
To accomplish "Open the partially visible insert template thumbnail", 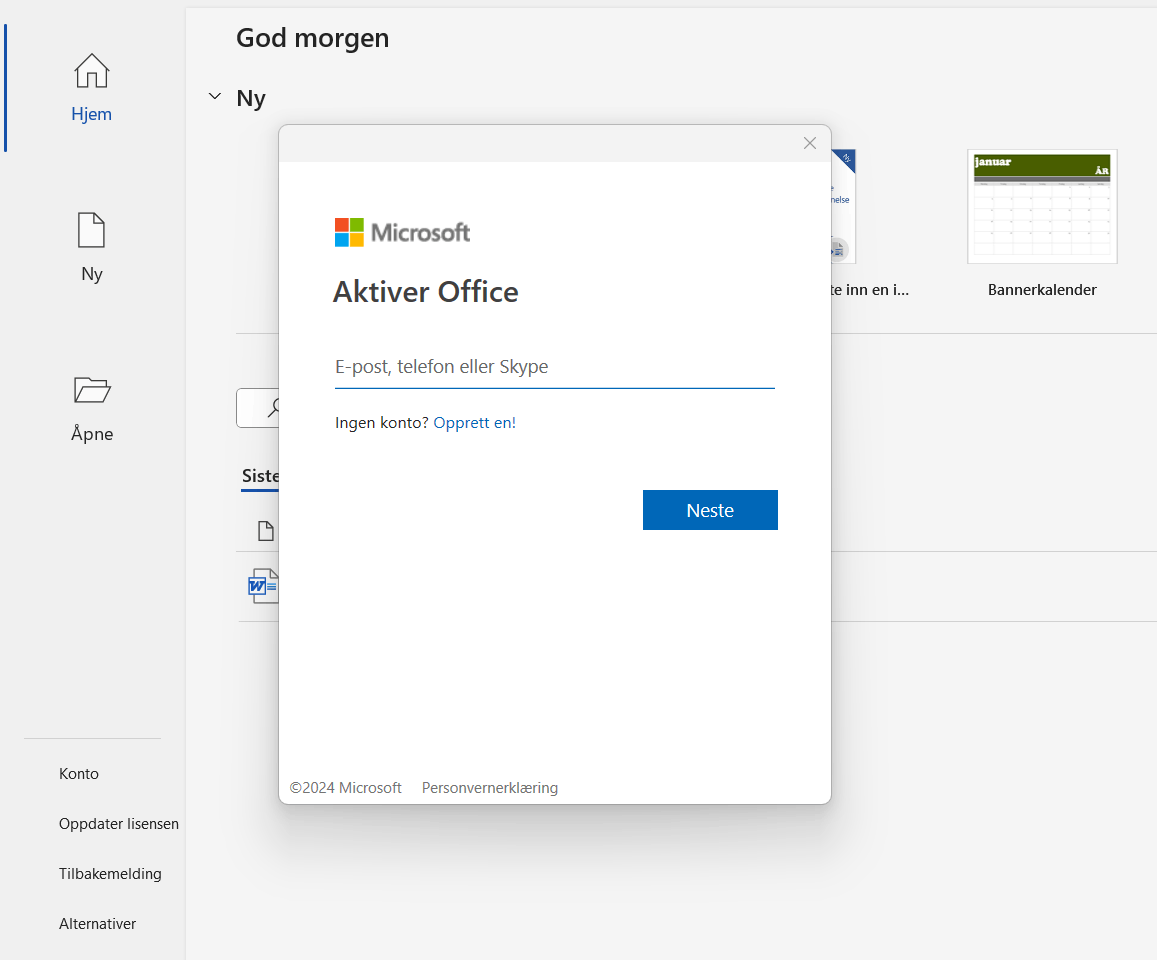I will 845,206.
